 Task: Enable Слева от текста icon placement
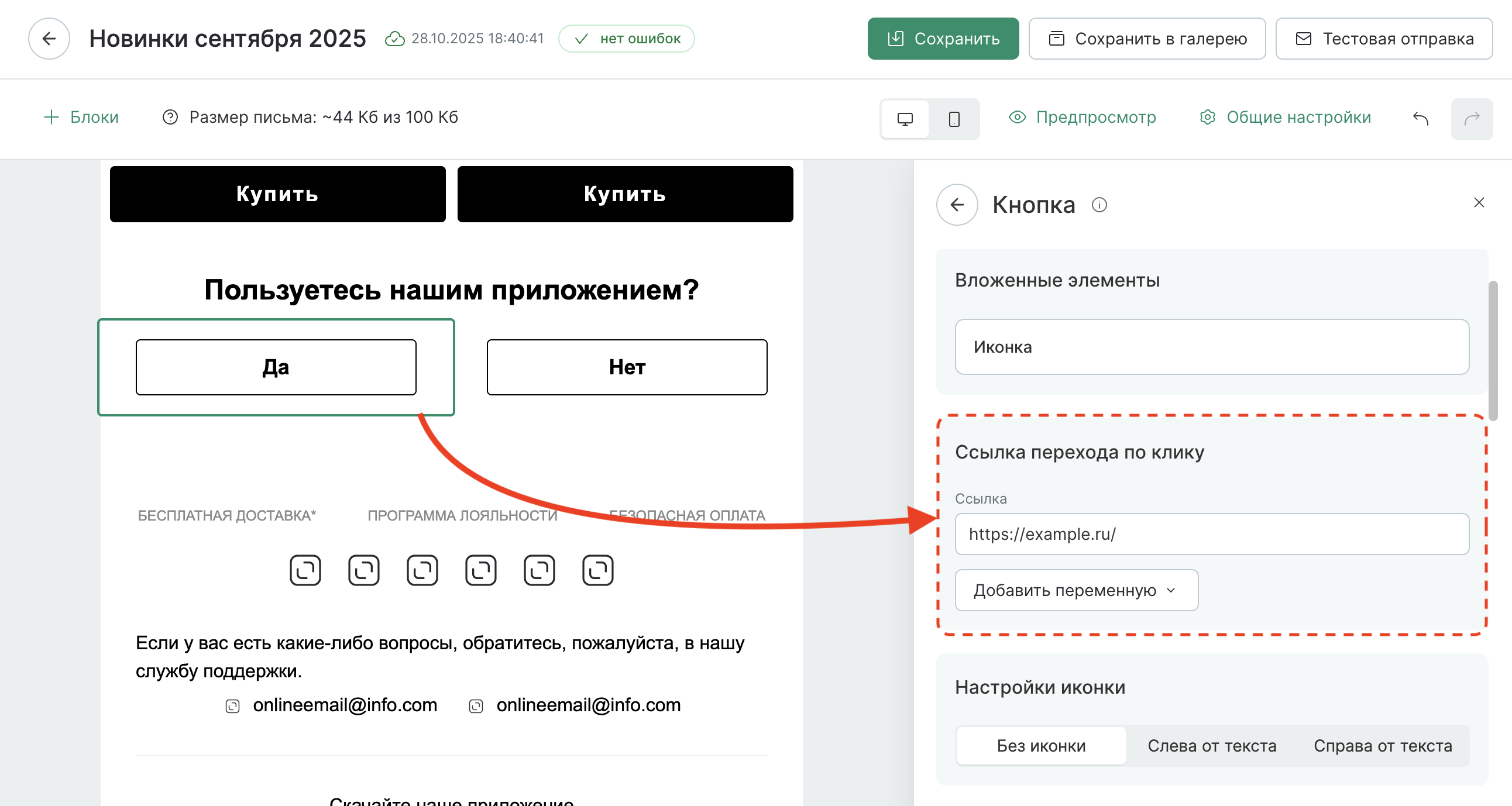[1211, 746]
